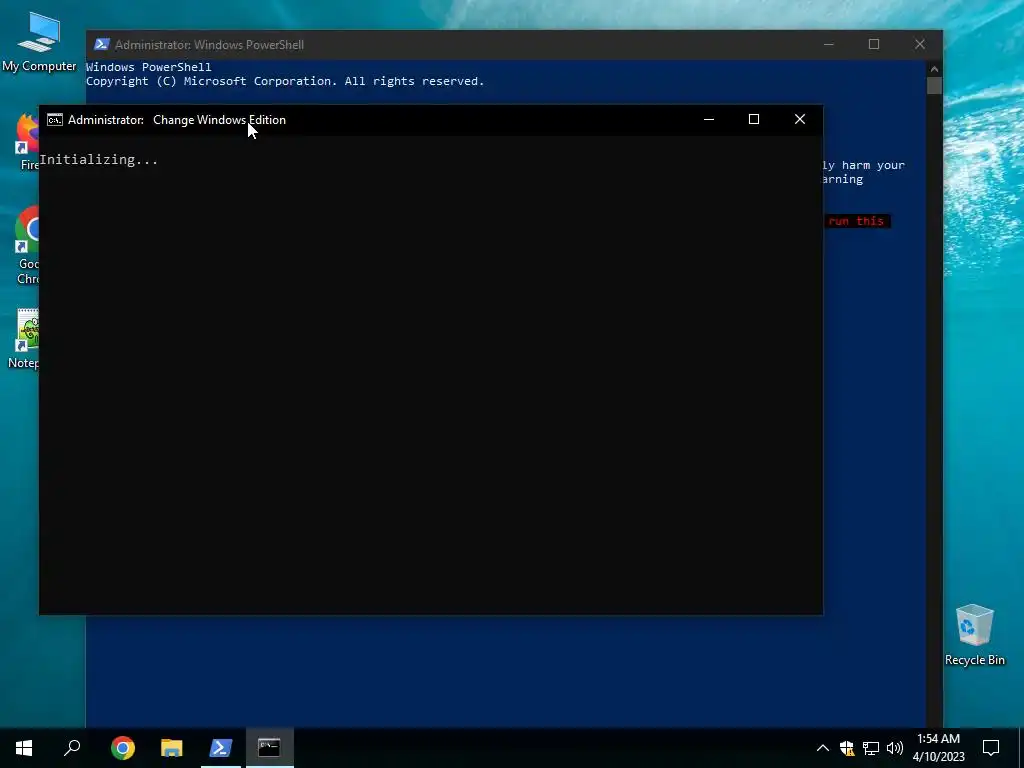Launch Google Chrome from taskbar
This screenshot has height=768, width=1024.
pyautogui.click(x=123, y=748)
